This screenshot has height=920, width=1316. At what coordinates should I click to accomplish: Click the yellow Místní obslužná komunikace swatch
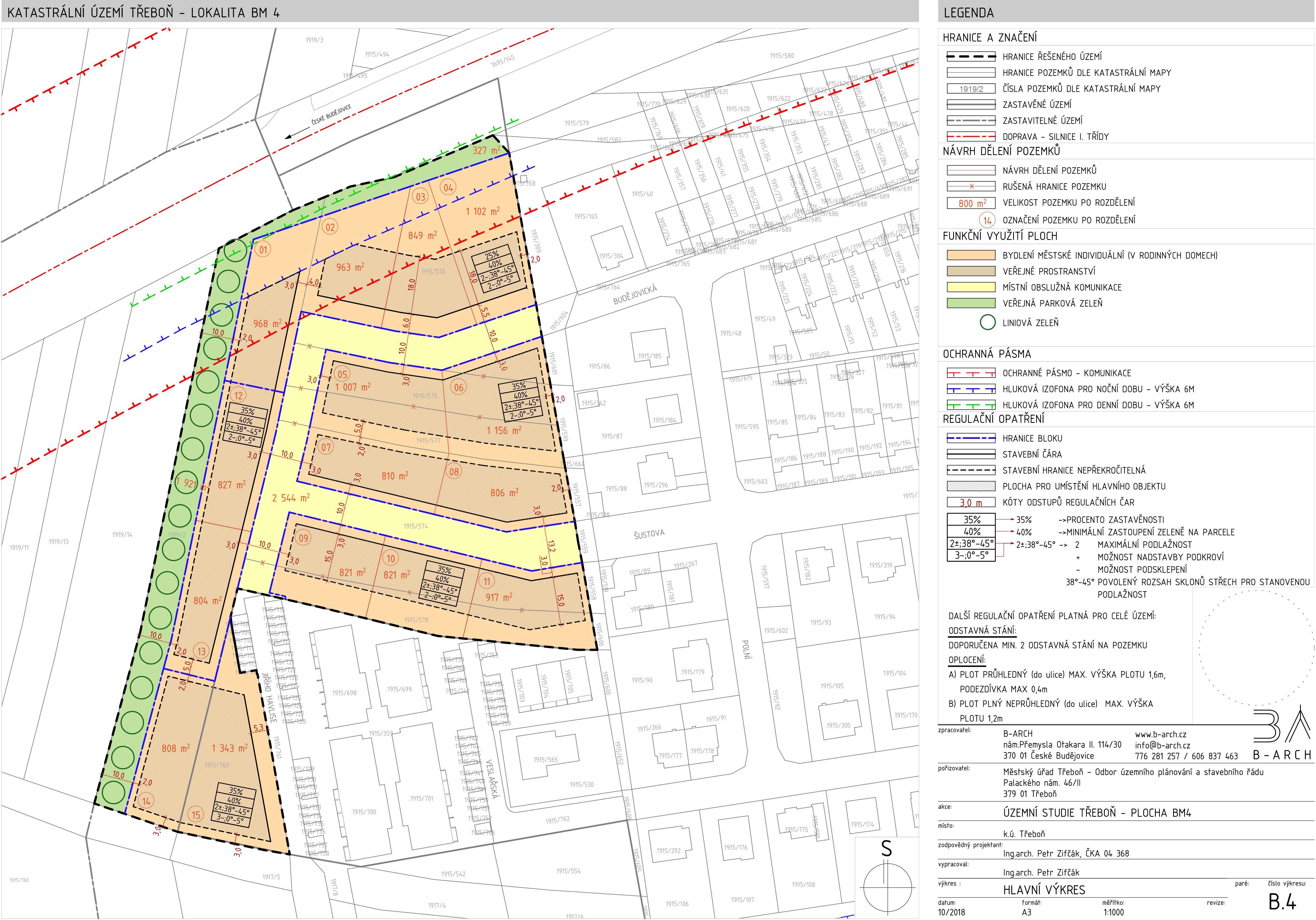(971, 288)
